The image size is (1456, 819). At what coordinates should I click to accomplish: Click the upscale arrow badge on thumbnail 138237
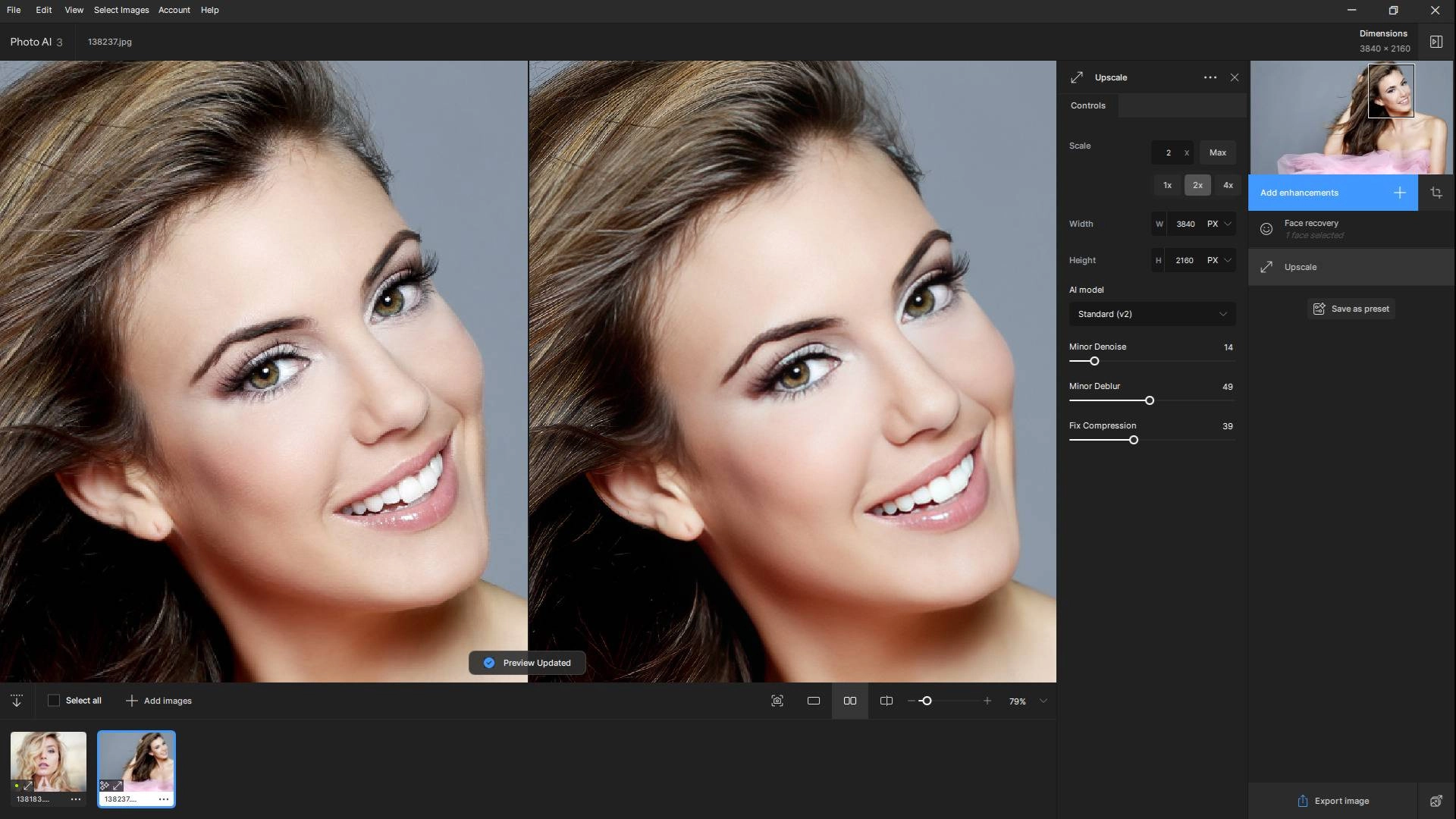click(118, 786)
